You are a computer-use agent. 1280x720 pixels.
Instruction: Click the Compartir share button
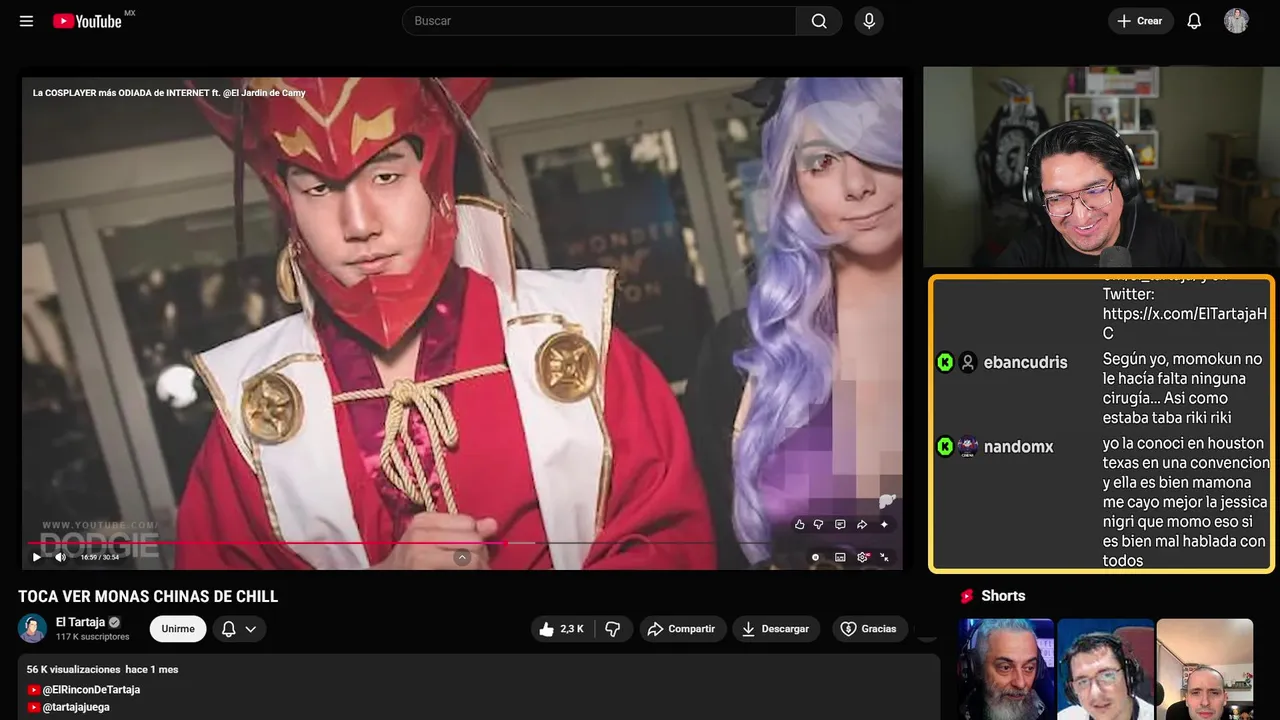point(683,629)
